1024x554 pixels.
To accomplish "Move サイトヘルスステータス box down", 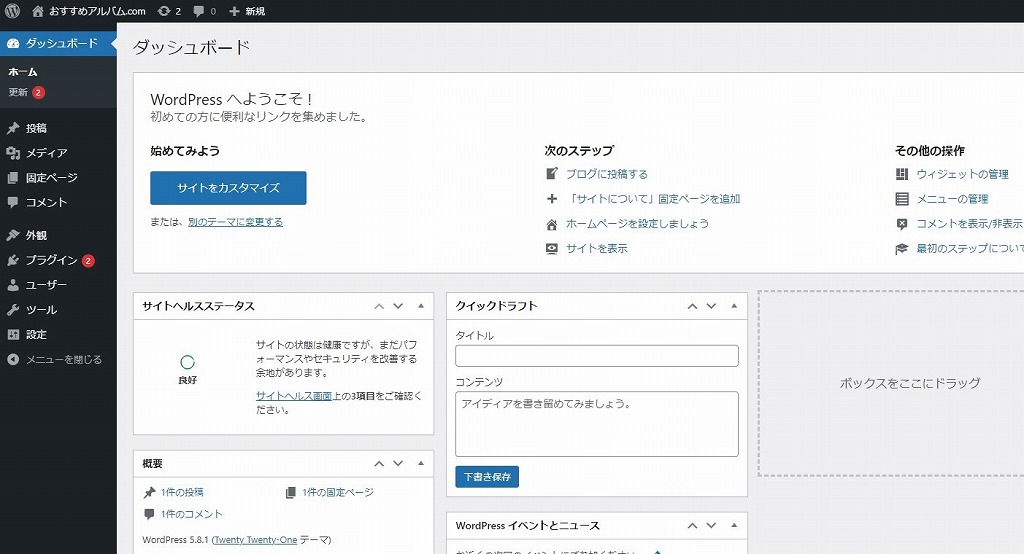I will (x=398, y=306).
